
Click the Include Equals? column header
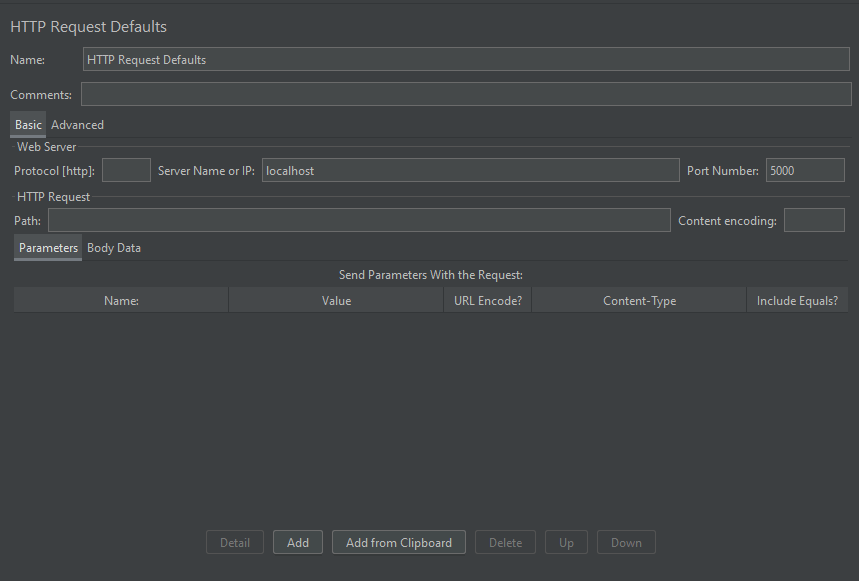pos(797,301)
